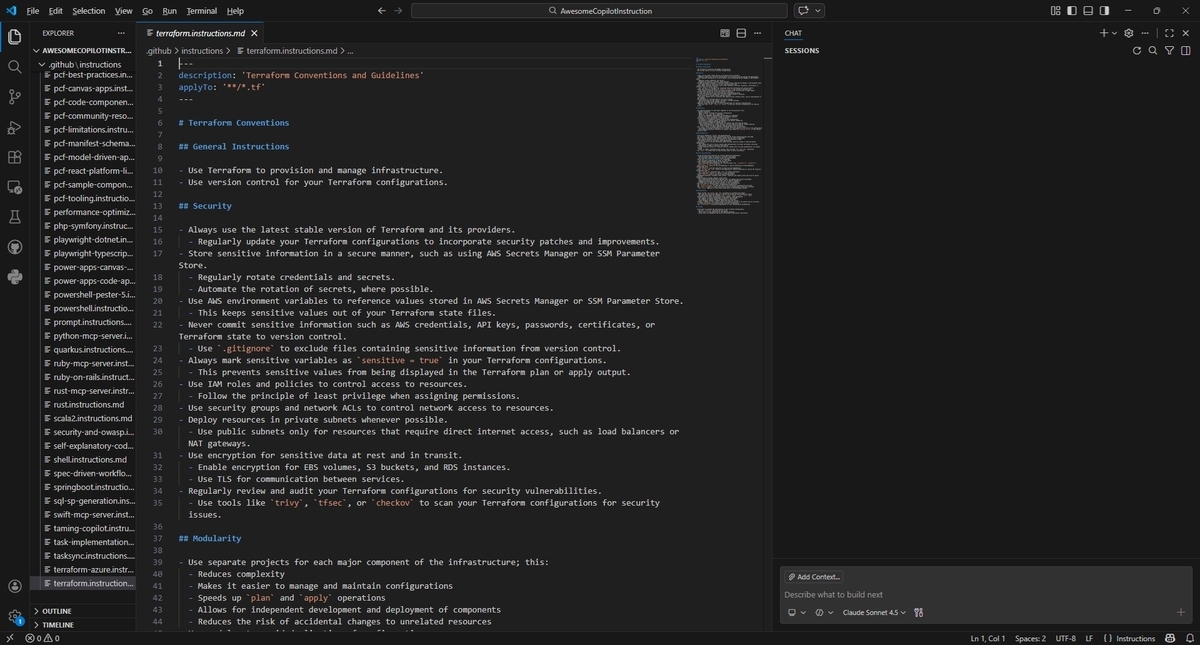This screenshot has width=1200, height=645.
Task: Filter the chat Sessions
Action: tap(1169, 50)
